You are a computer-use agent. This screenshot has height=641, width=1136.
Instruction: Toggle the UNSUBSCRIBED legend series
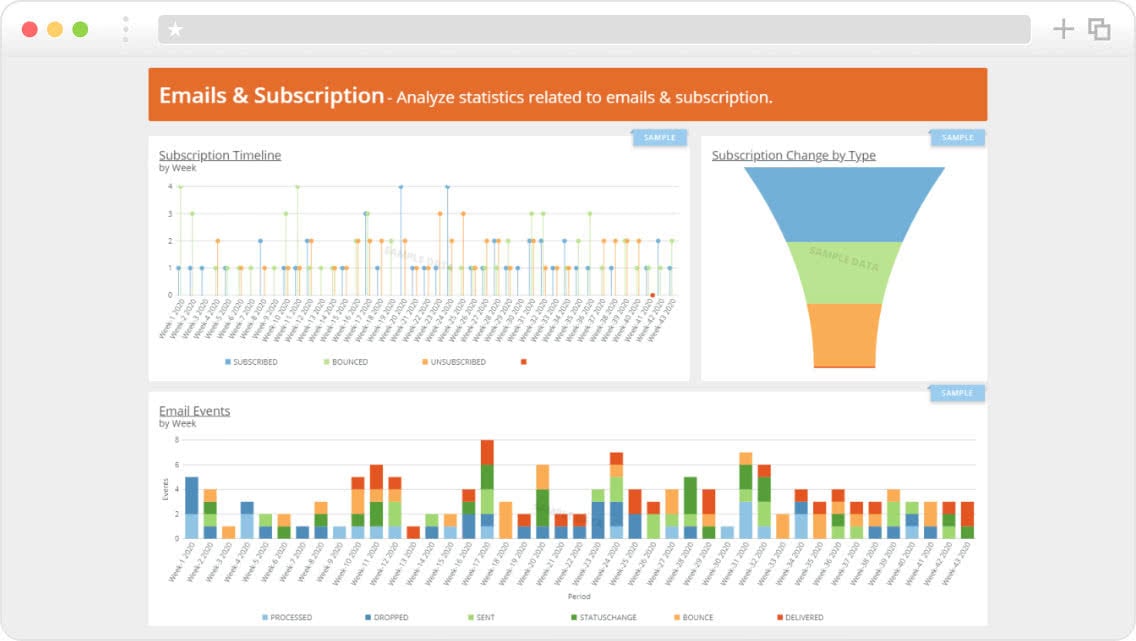454,361
